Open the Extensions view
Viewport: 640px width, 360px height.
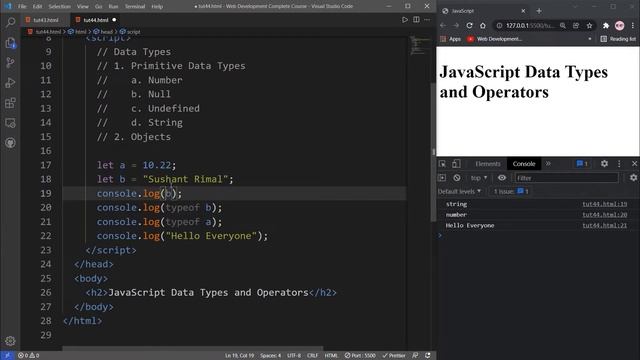10,102
